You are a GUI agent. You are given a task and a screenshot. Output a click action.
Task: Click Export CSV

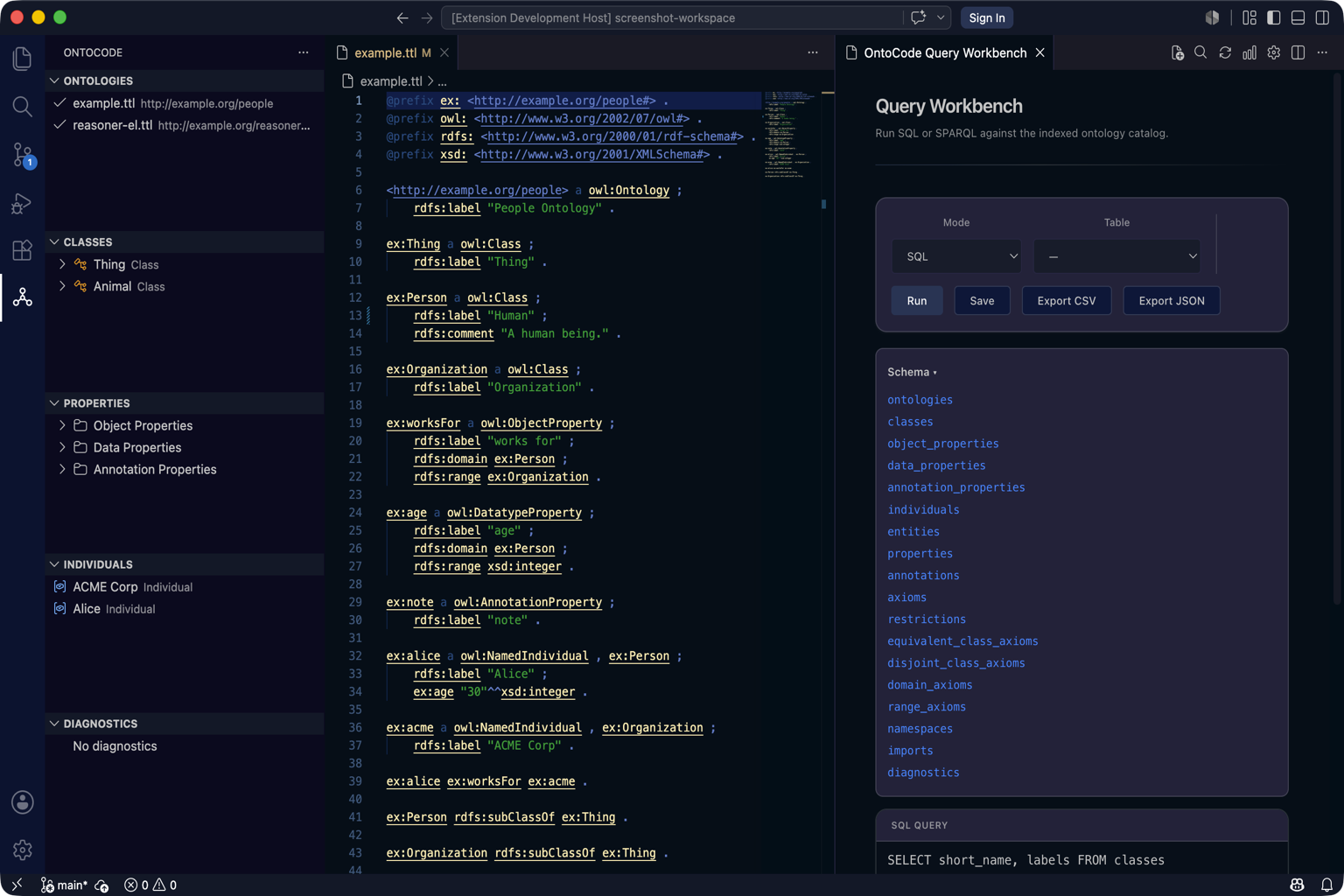[x=1067, y=301]
